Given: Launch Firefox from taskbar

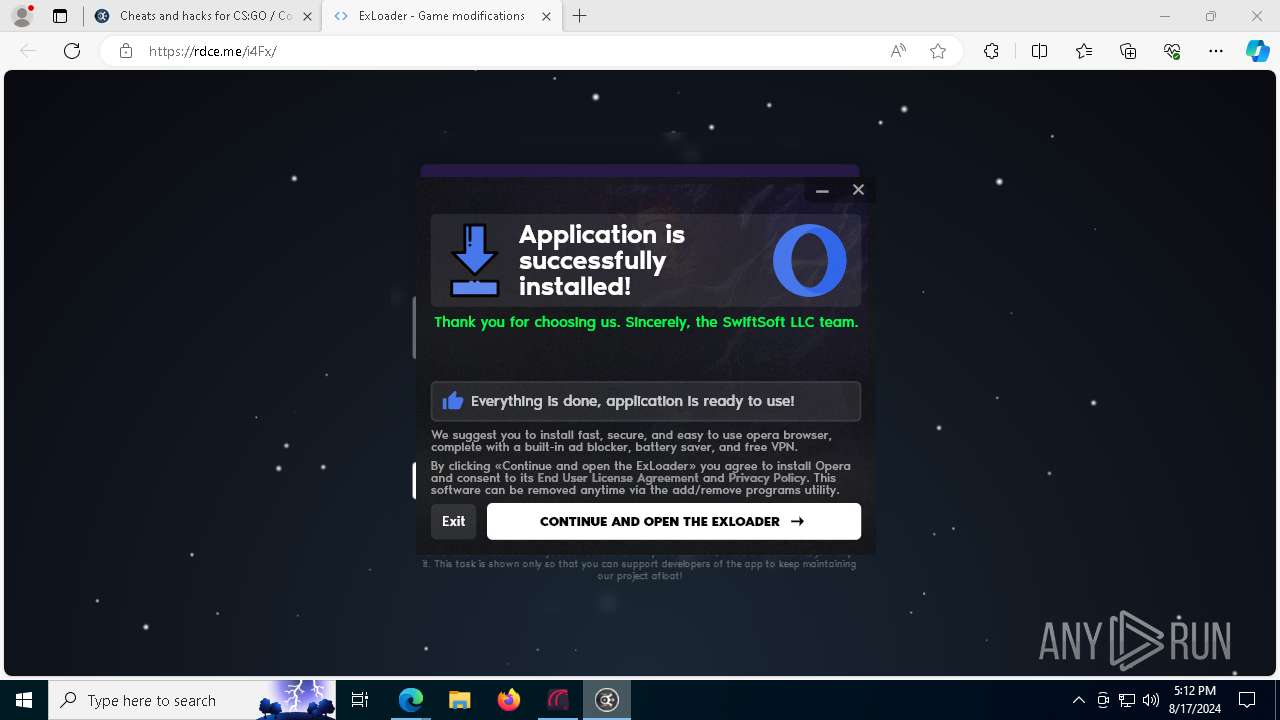Looking at the screenshot, I should [508, 700].
